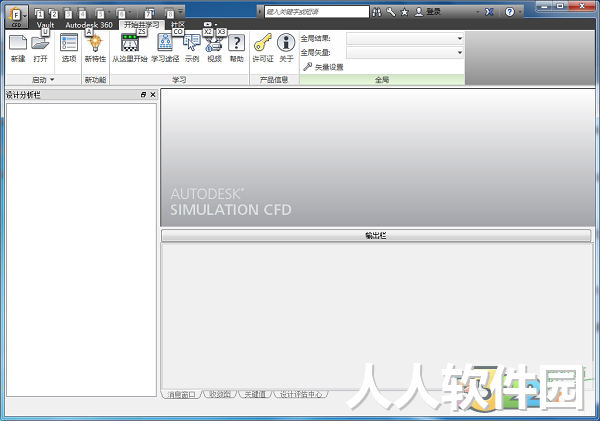
Task: Click the 关于 (About) info icon
Action: coord(286,42)
